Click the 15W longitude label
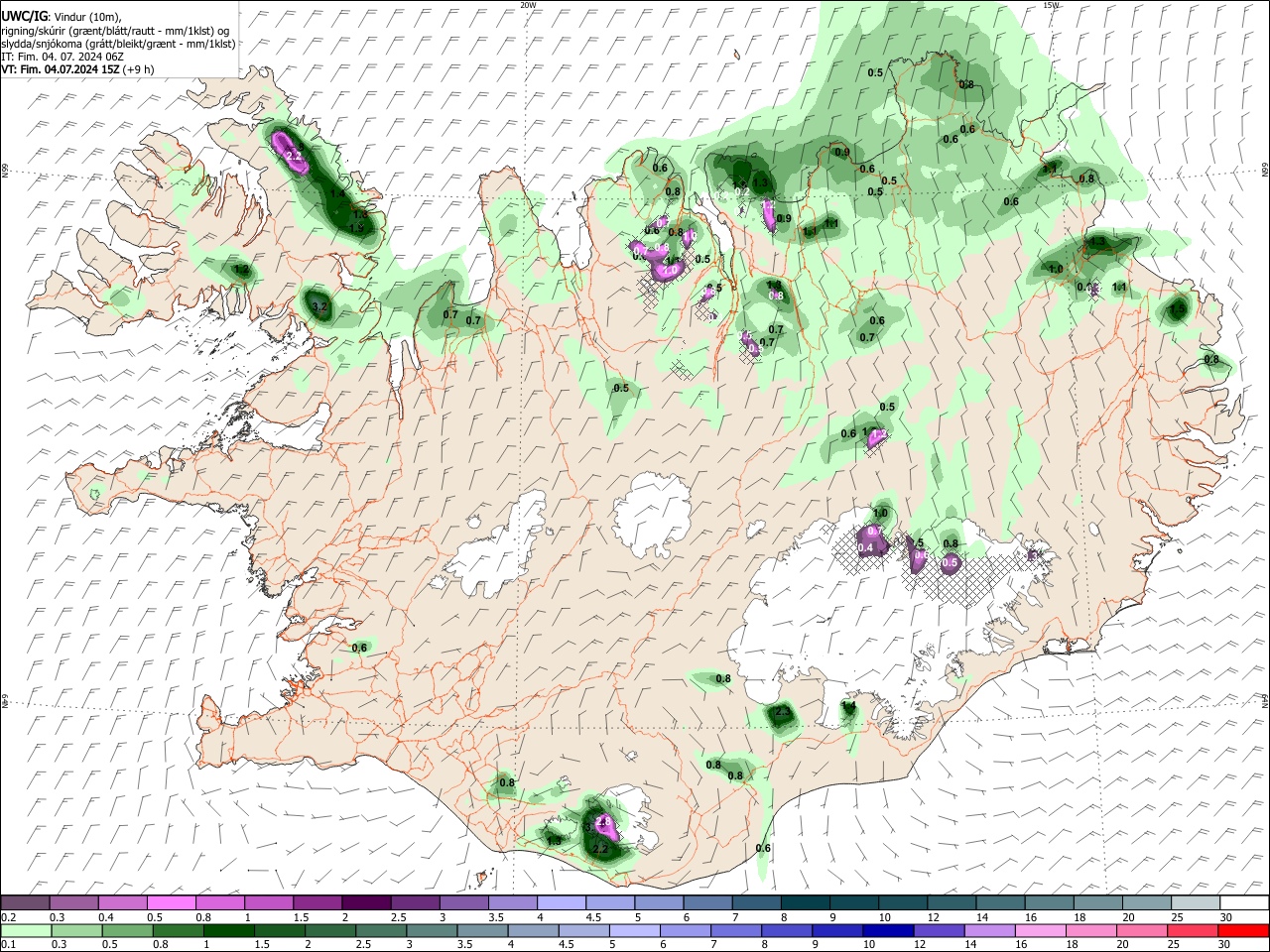This screenshot has width=1270, height=952. 1051,5
